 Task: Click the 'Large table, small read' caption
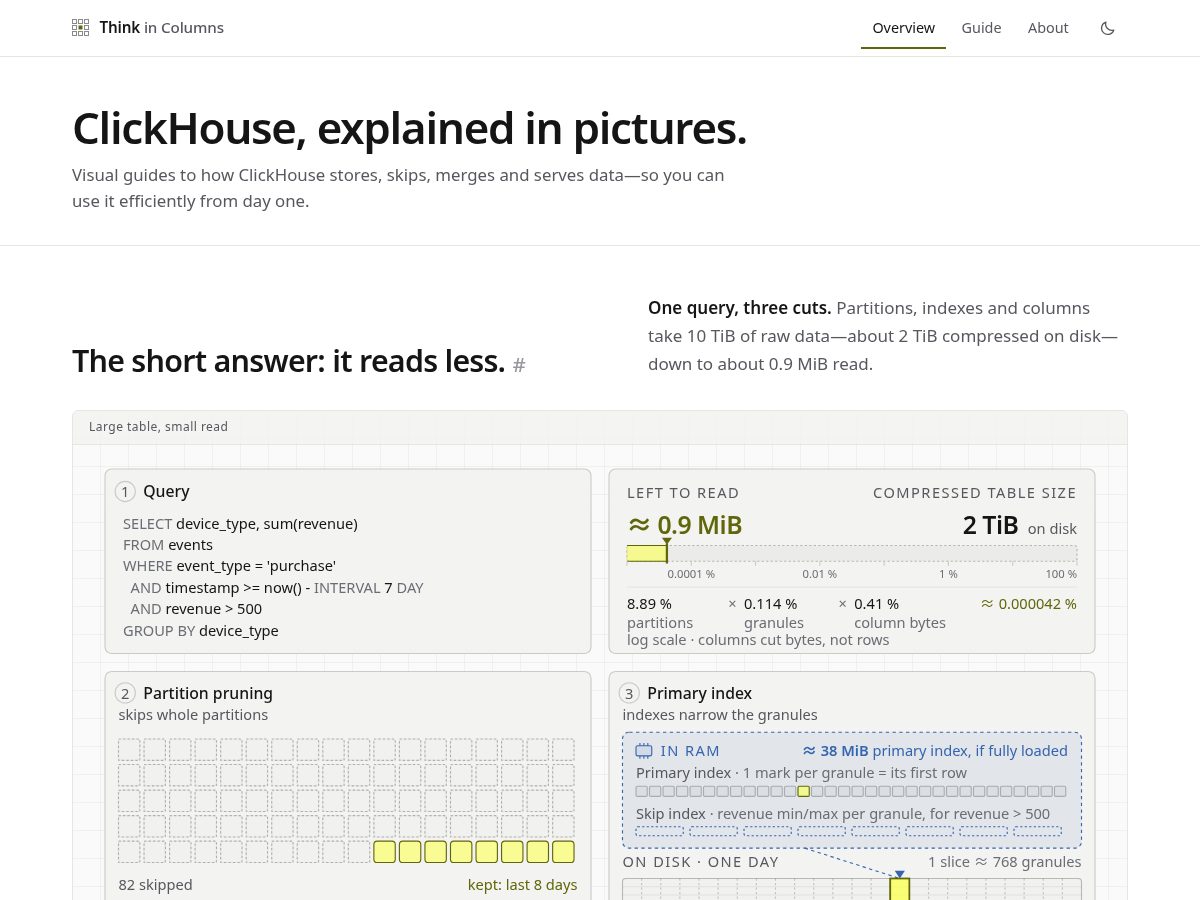[x=158, y=427]
